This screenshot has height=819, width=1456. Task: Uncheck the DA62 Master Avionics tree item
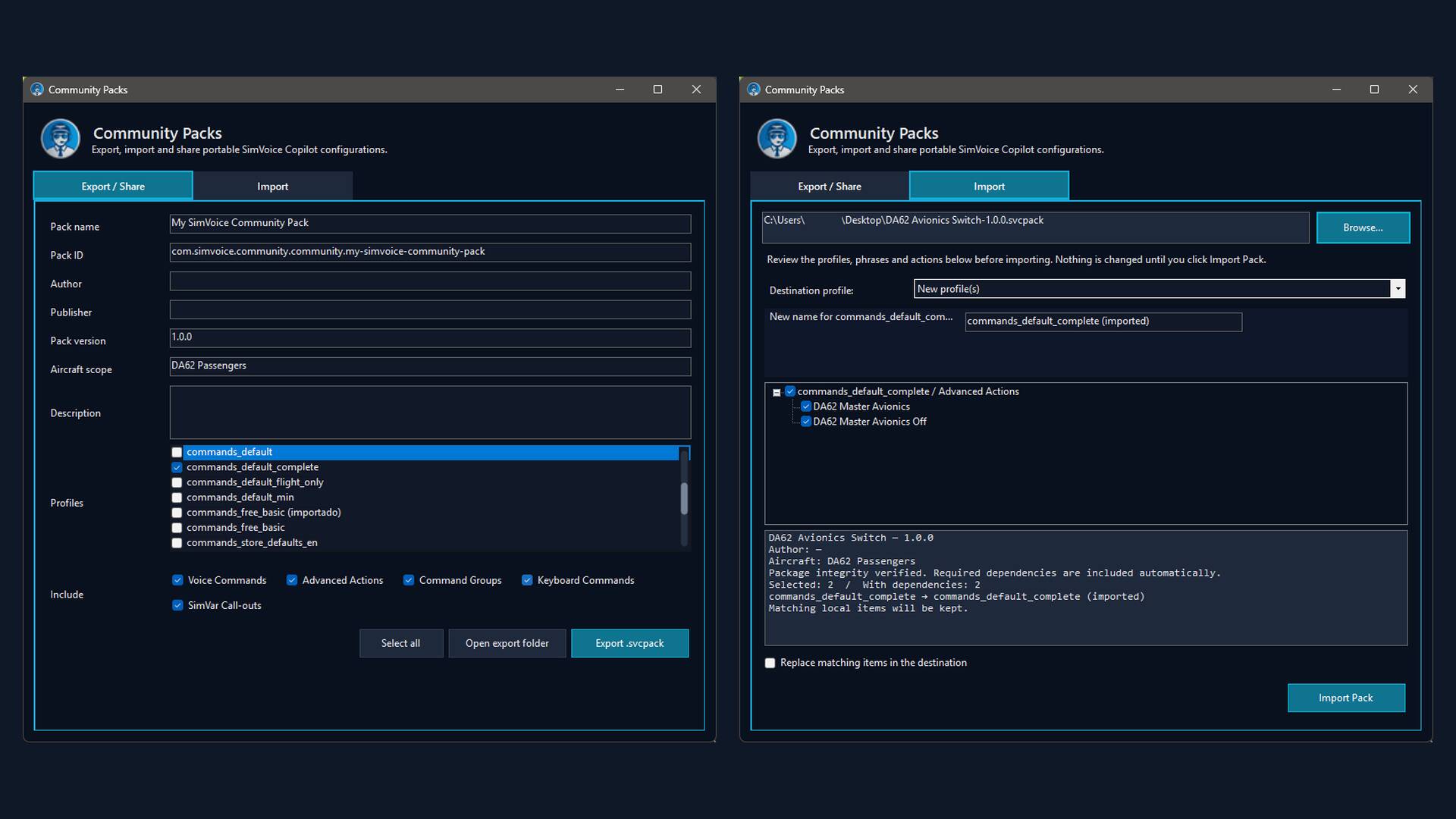(x=806, y=406)
